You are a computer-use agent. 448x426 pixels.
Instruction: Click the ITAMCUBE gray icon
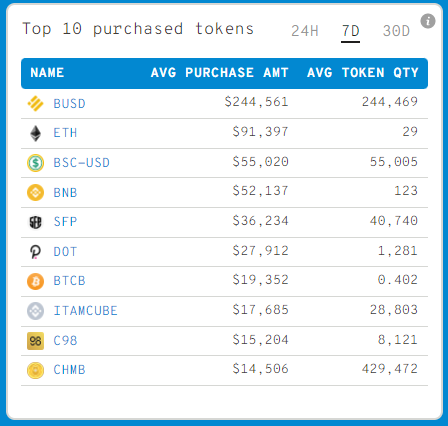pos(35,311)
